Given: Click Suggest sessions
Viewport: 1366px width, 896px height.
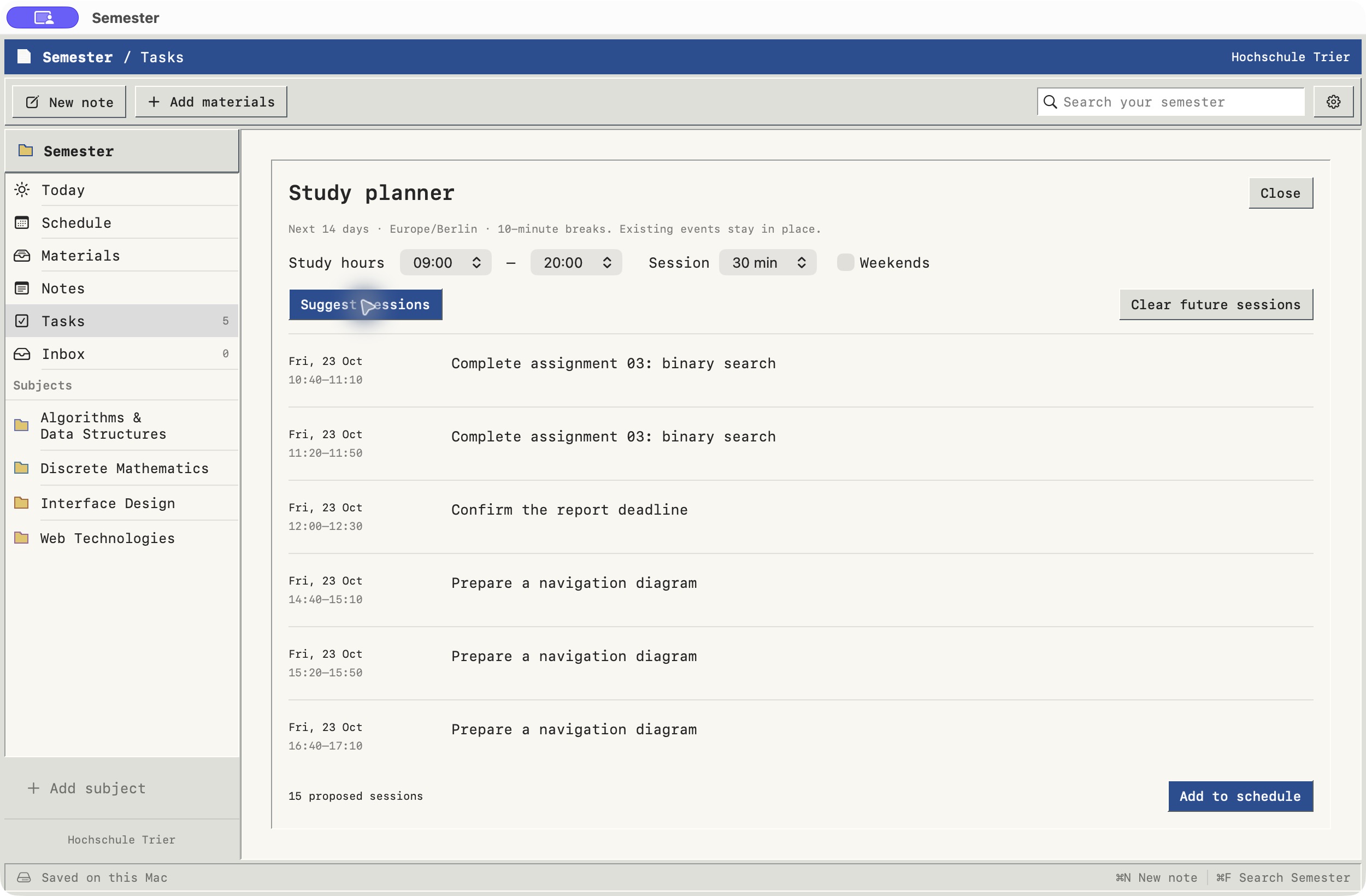Looking at the screenshot, I should [365, 304].
